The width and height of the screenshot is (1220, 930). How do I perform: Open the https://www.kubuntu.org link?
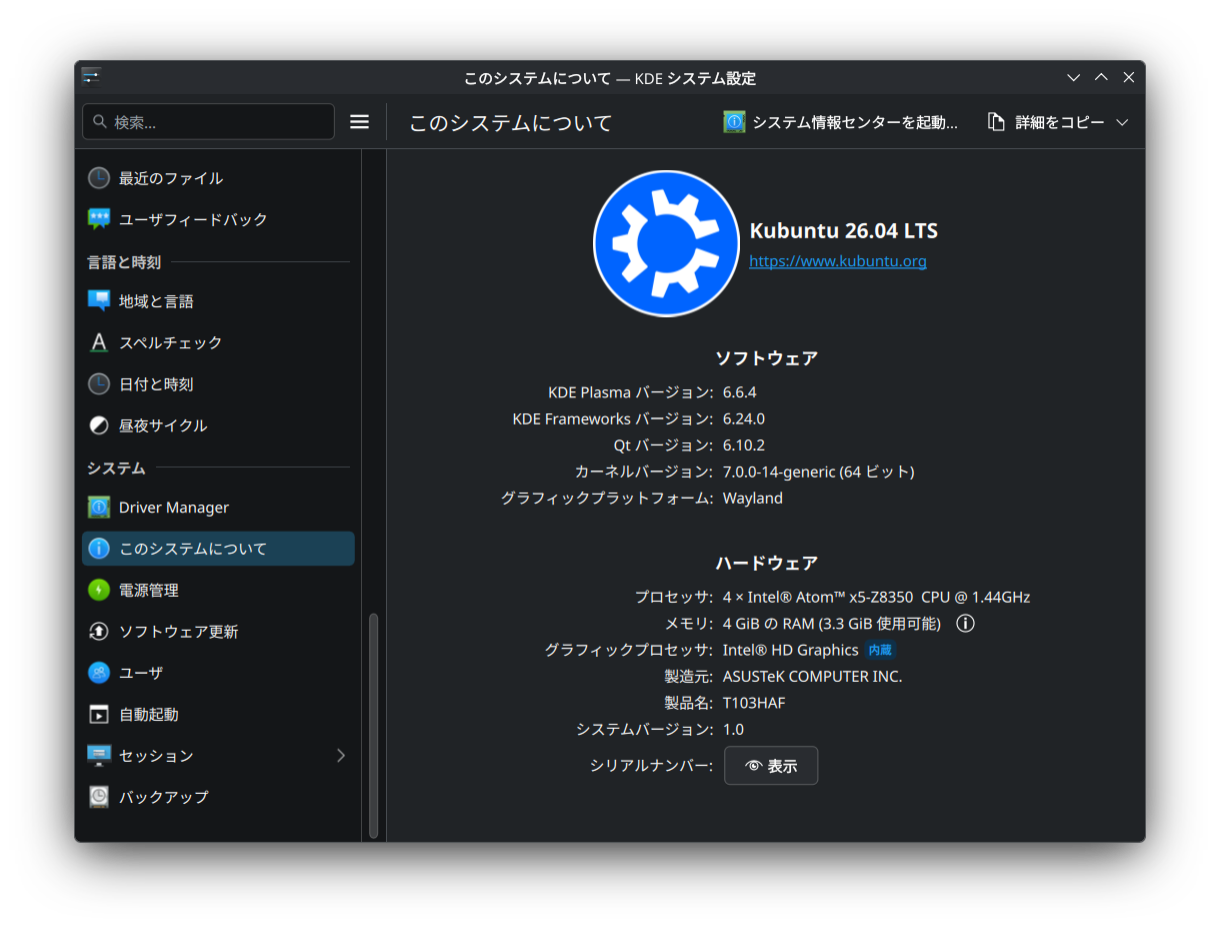point(838,261)
